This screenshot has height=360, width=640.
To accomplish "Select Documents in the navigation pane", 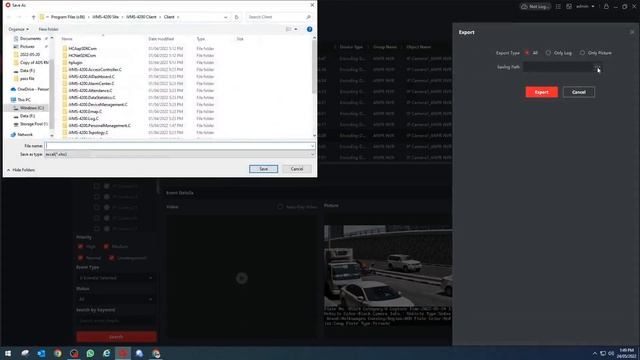I will point(31,38).
